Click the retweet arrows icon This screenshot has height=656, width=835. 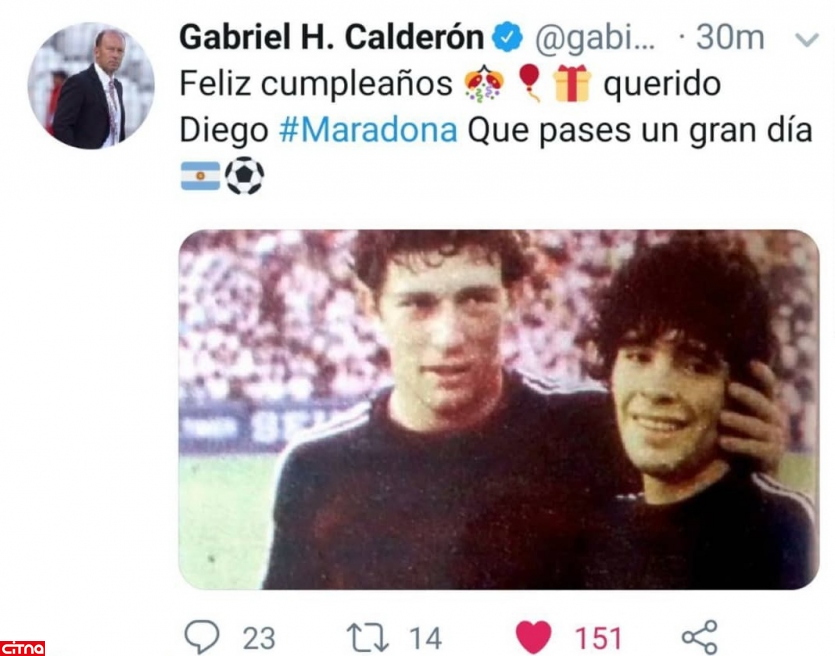(x=367, y=638)
